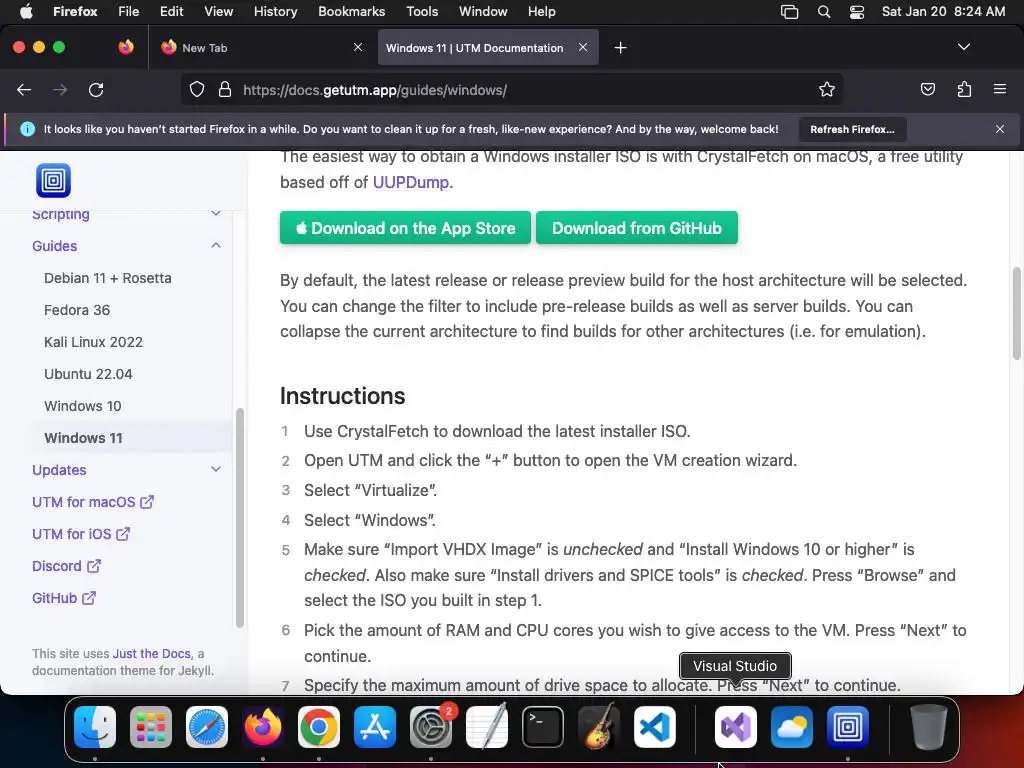Bookmark this page with the star icon
1024x768 pixels.
pos(827,89)
